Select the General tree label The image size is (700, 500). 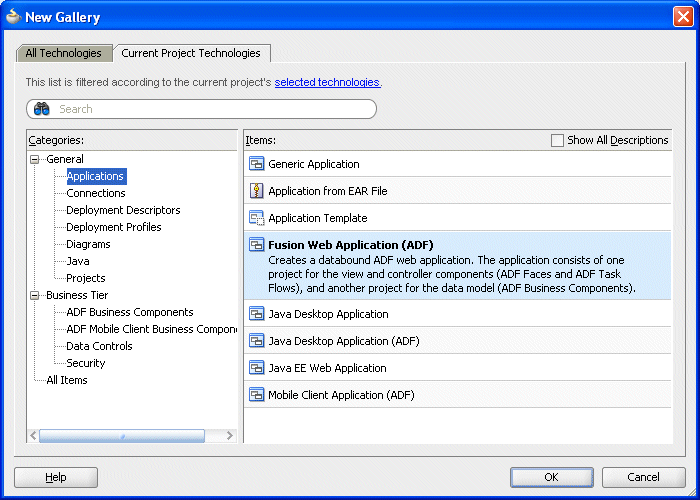(x=65, y=159)
